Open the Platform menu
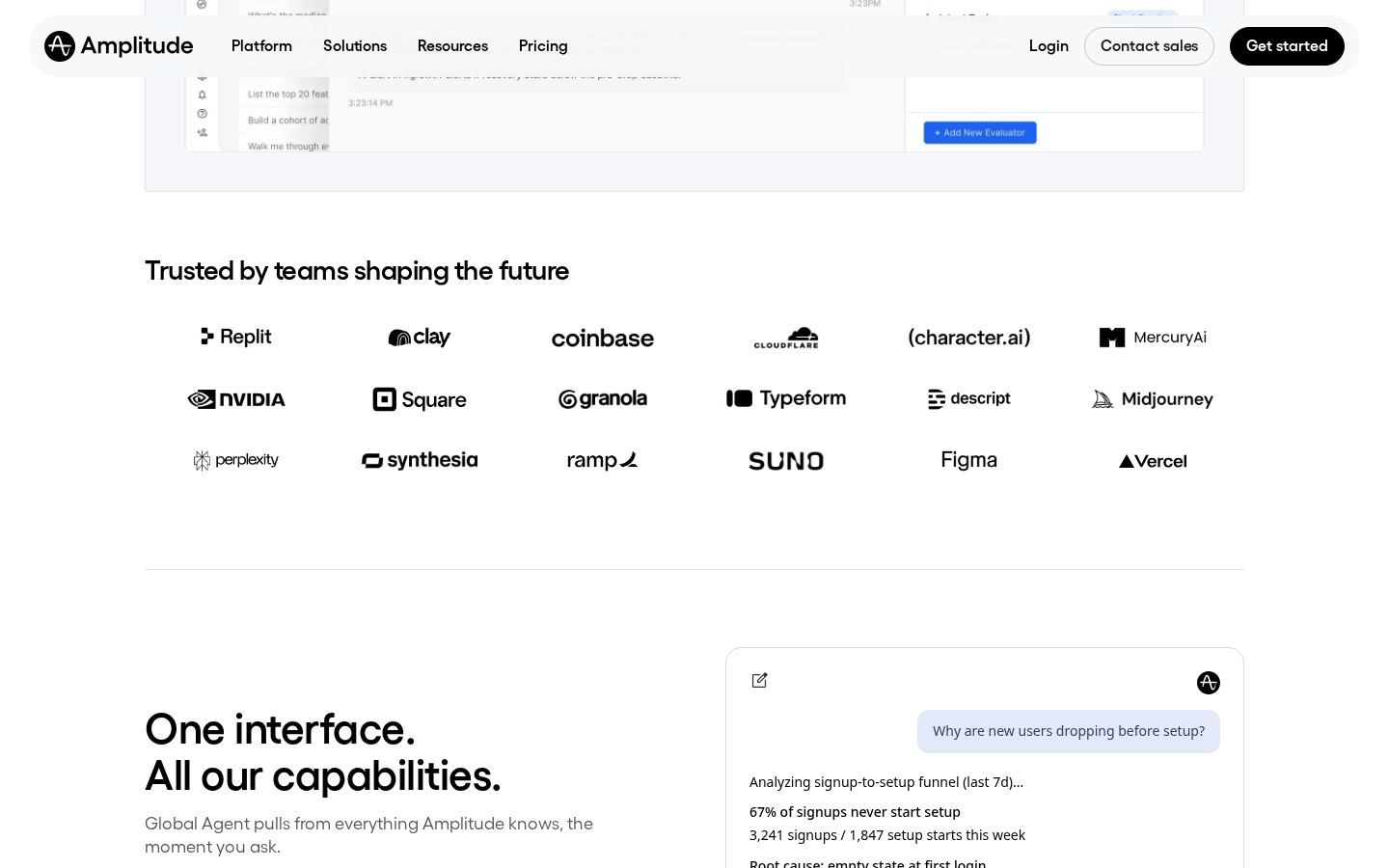1389x868 pixels. [x=261, y=46]
